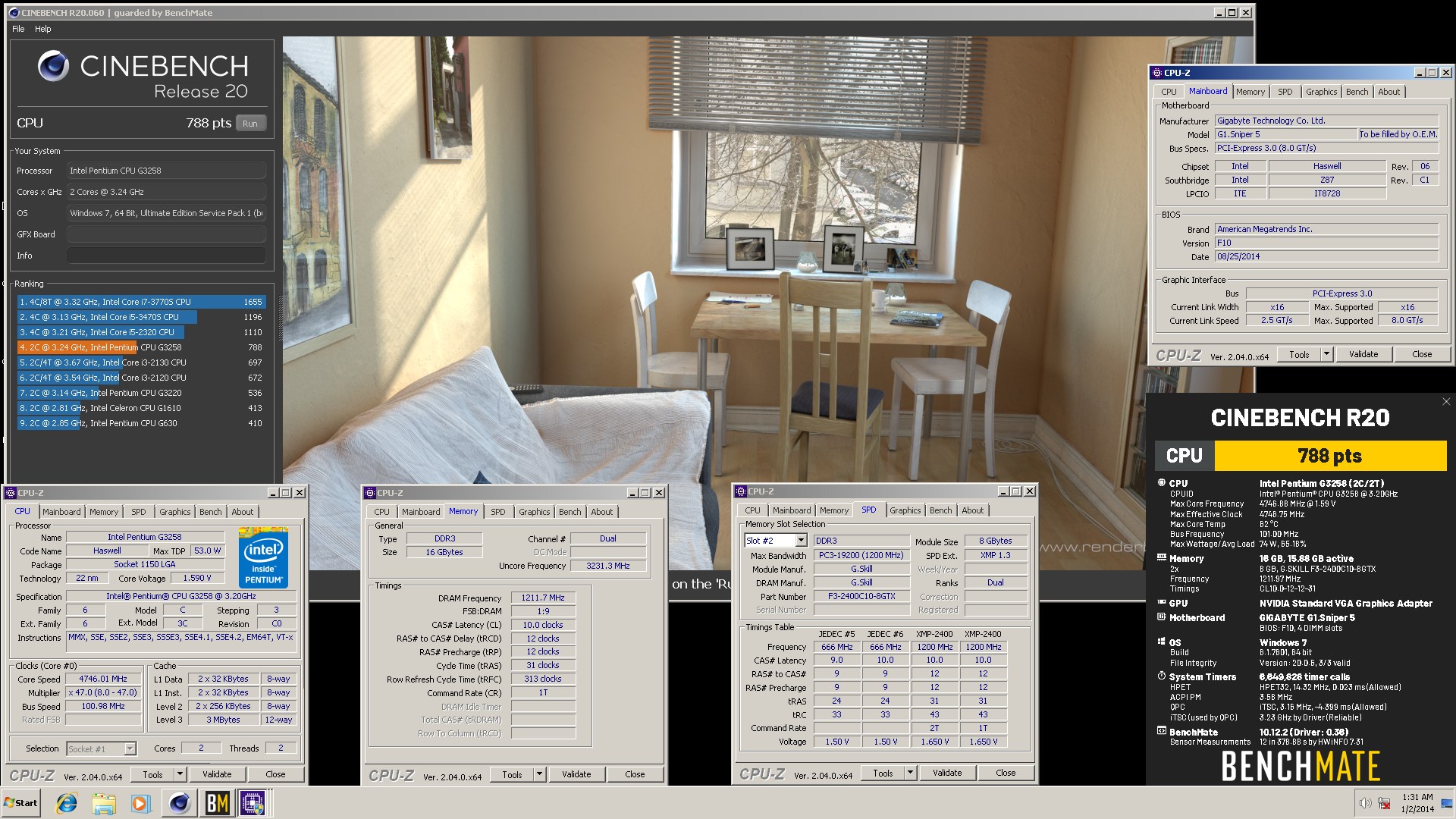1456x819 pixels.
Task: Select highlighted ranking row Pentium G3258
Action: coord(141,347)
